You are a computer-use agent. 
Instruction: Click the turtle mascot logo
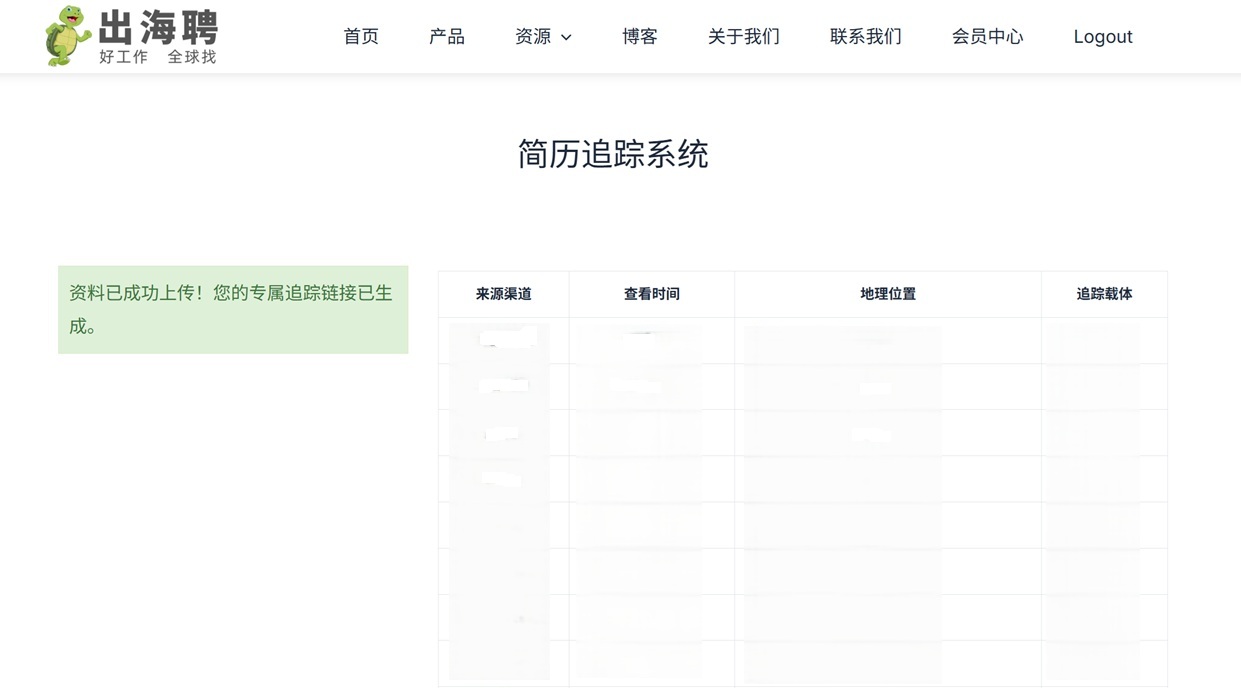click(x=68, y=36)
